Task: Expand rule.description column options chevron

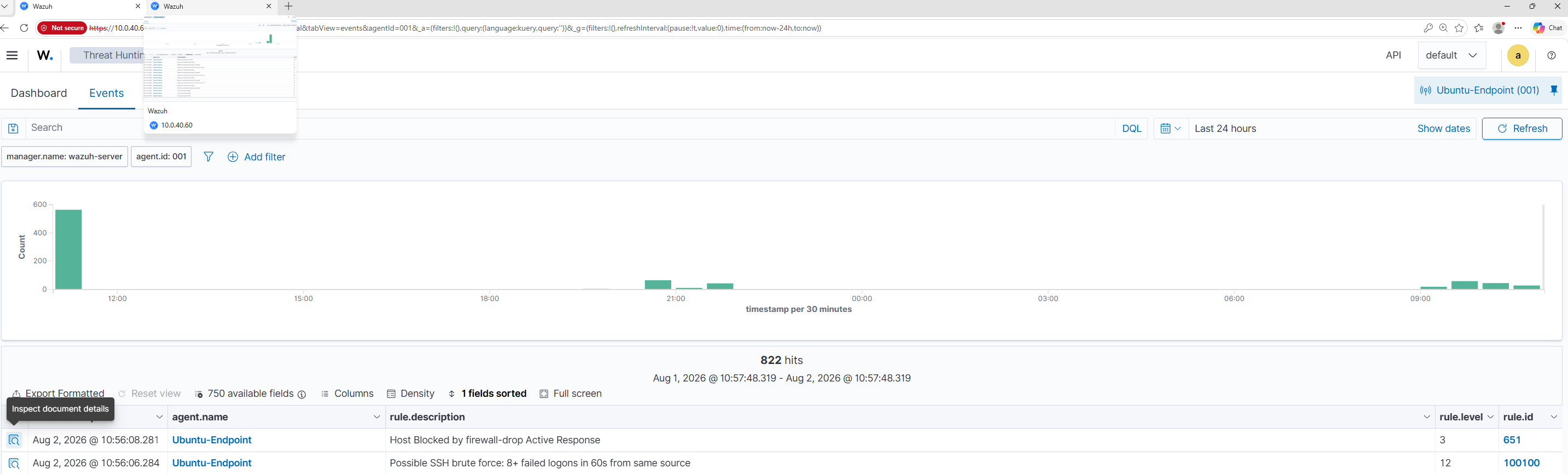Action: tap(1427, 417)
